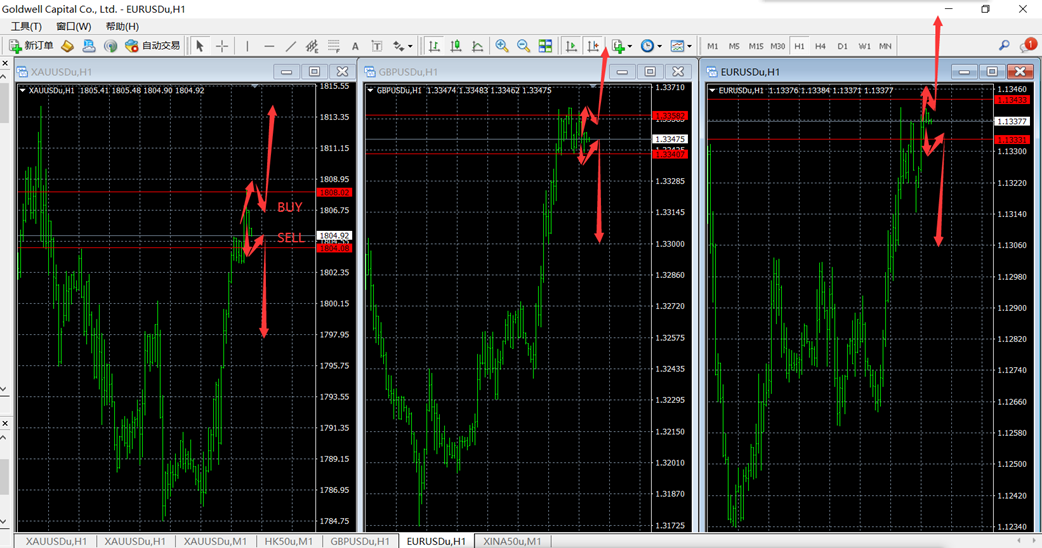The width and height of the screenshot is (1042, 548).
Task: Click the zoom out magnifier icon
Action: pos(523,46)
